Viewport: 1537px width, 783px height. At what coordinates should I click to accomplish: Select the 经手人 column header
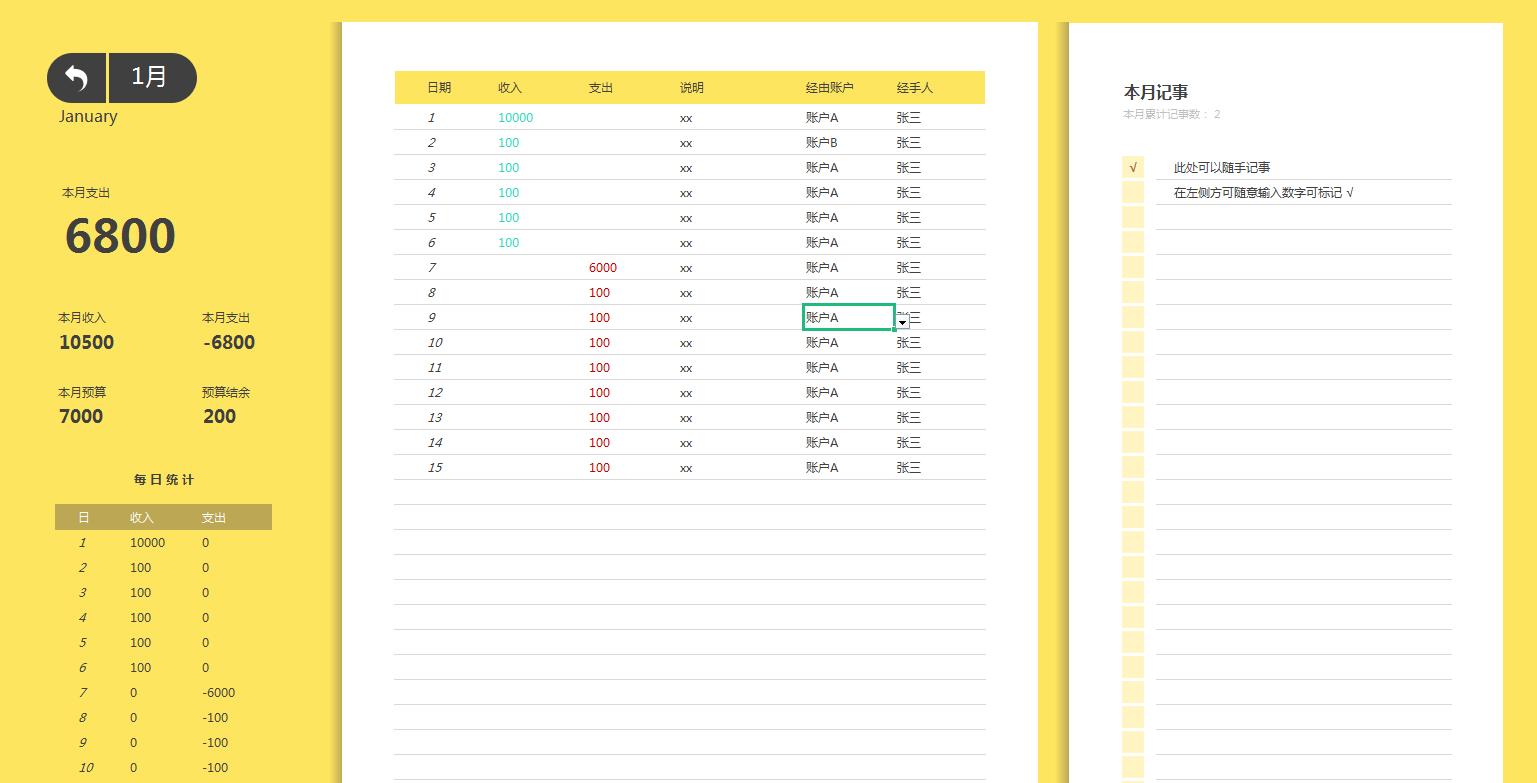(x=915, y=88)
